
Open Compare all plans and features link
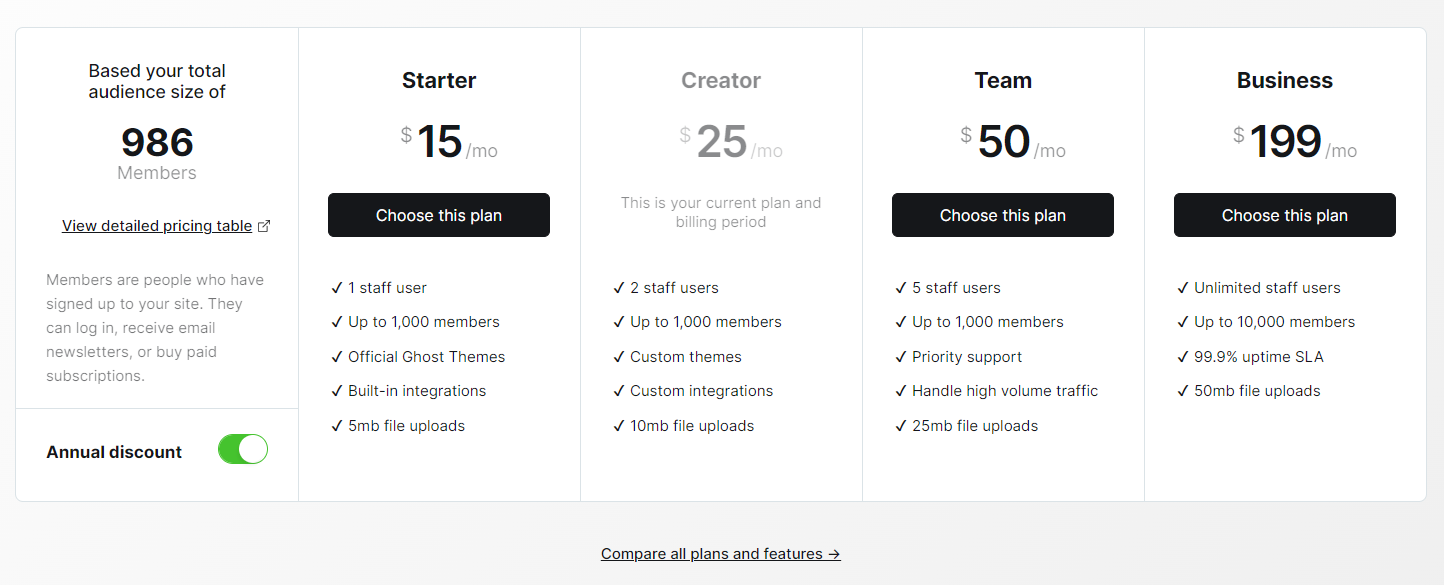click(721, 553)
